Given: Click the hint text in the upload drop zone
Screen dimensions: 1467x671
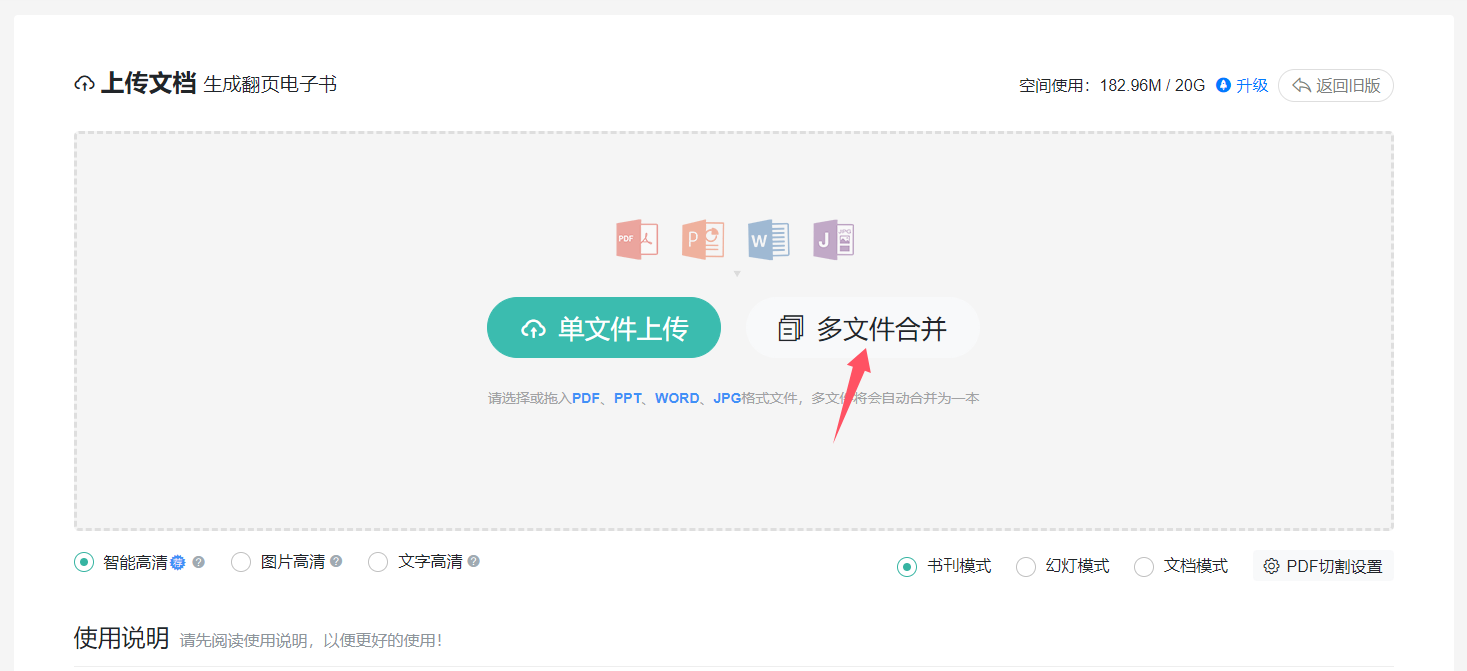Looking at the screenshot, I should (x=733, y=398).
